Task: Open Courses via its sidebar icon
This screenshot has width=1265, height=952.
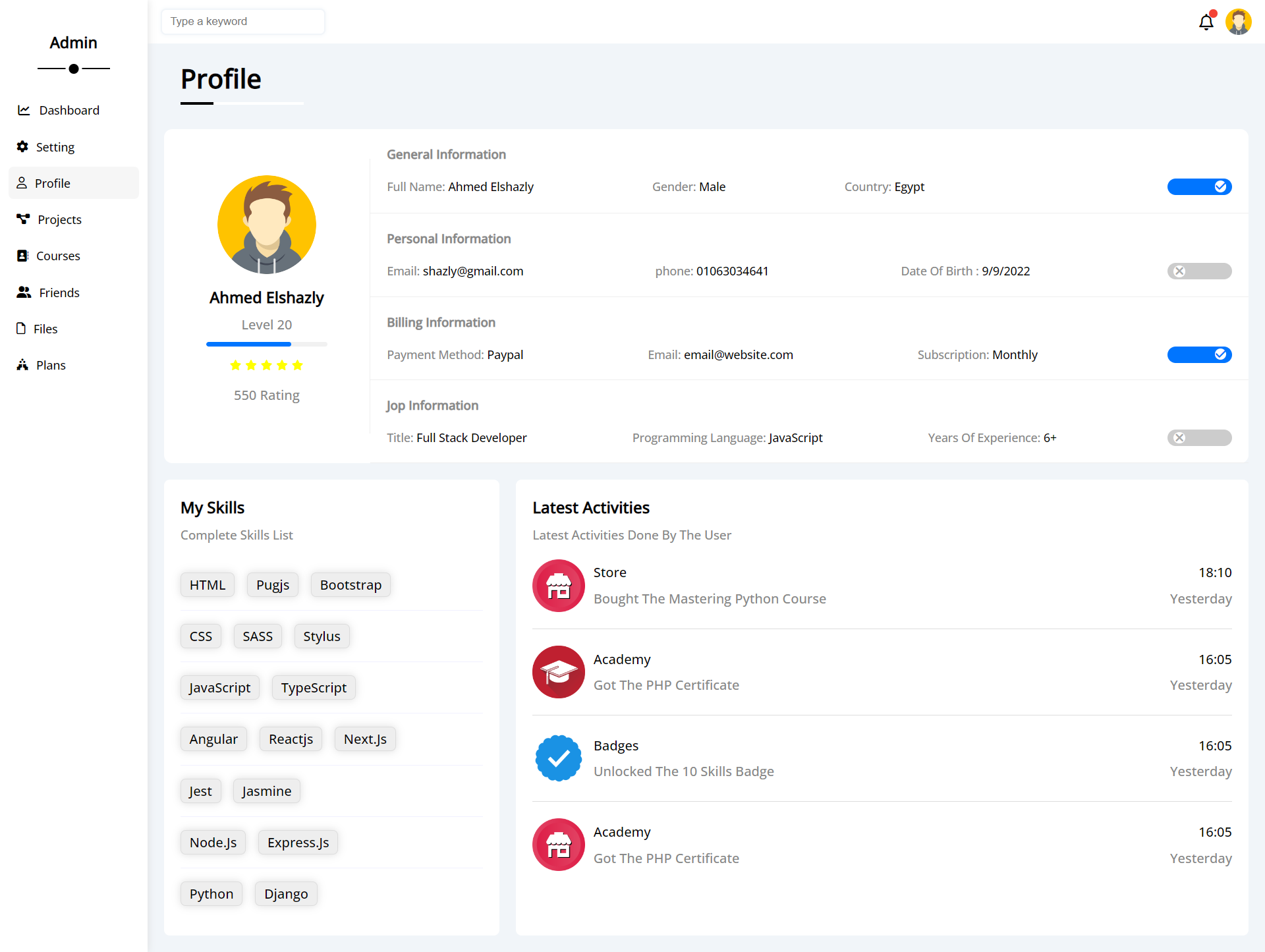Action: [23, 256]
